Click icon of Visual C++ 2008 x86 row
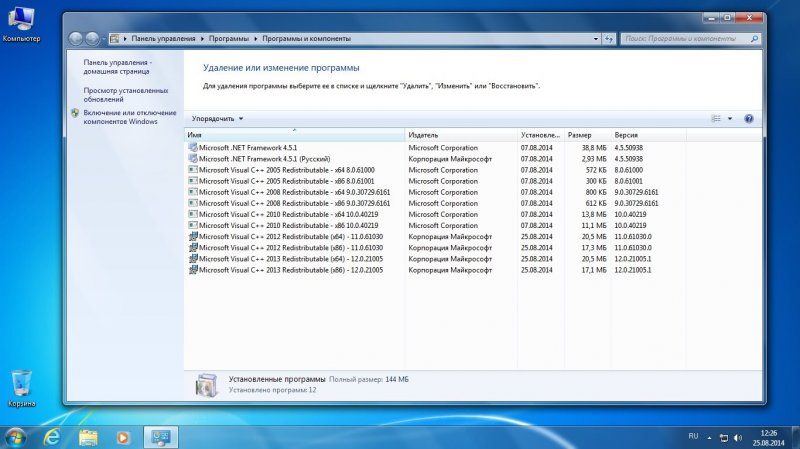800x449 pixels. [193, 203]
